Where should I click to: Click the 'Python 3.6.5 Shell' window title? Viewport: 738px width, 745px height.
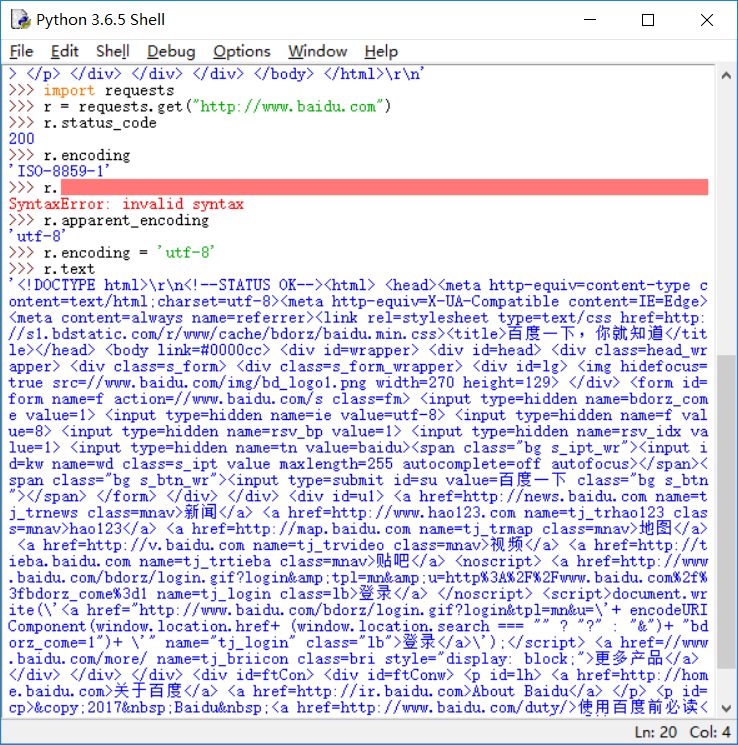pos(100,20)
